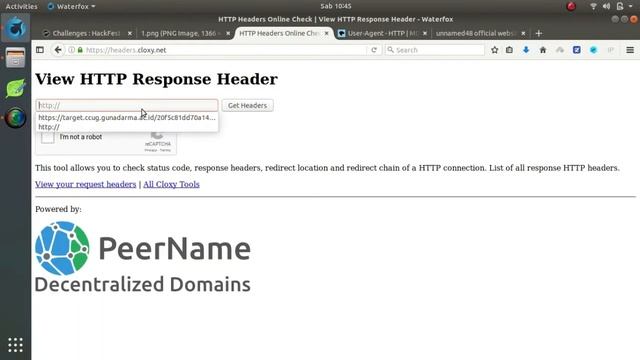Viewport: 640px width, 360px height.
Task: Open the clock calendar Sab 10:45
Action: tap(336, 6)
